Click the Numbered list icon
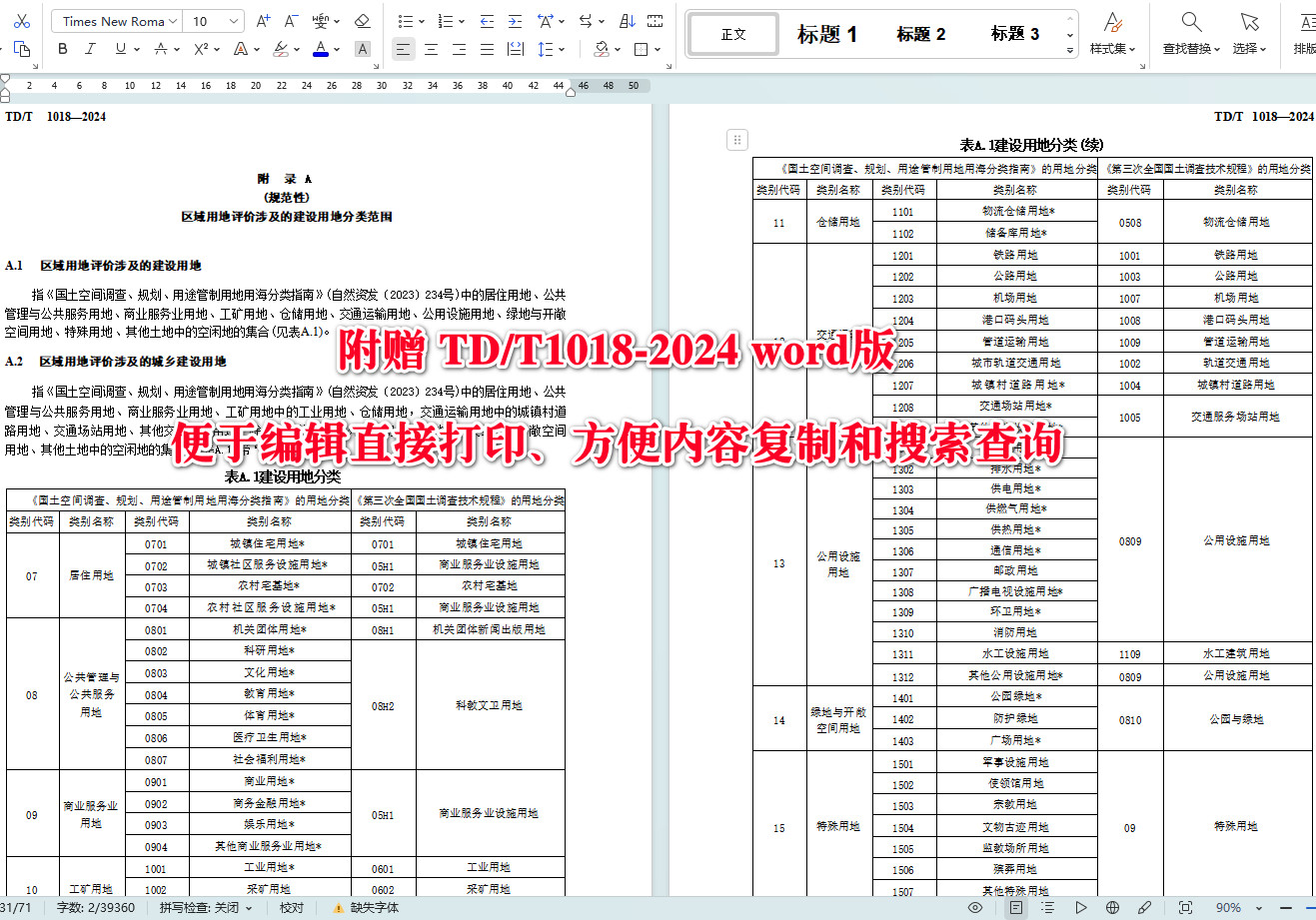The image size is (1316, 920). 445,21
